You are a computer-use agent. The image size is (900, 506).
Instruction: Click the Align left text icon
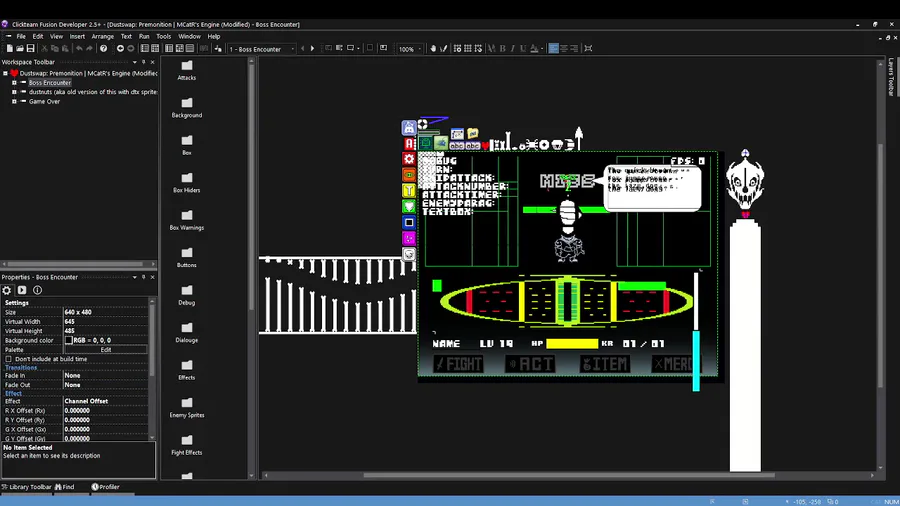553,49
